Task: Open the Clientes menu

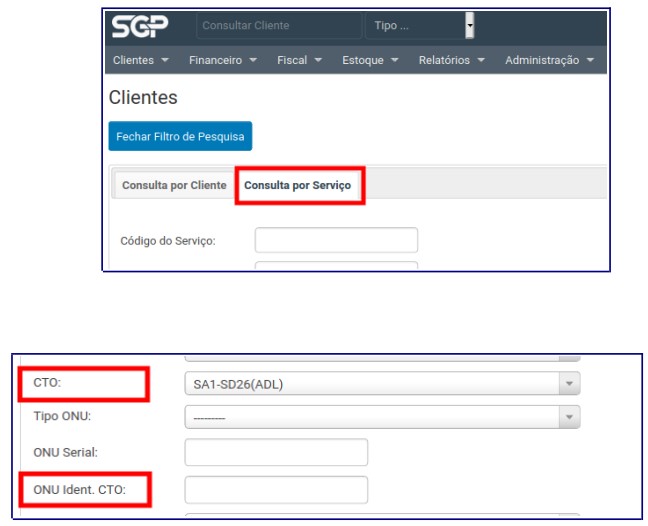Action: pyautogui.click(x=139, y=61)
